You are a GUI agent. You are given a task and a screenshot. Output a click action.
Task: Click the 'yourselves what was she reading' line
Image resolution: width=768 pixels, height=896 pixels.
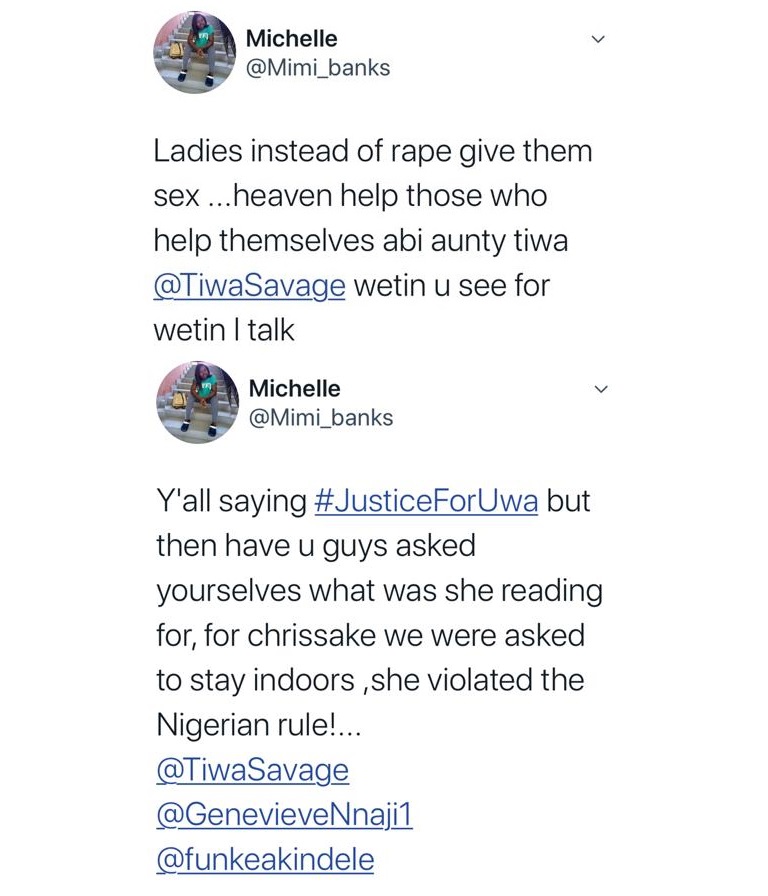tap(379, 590)
